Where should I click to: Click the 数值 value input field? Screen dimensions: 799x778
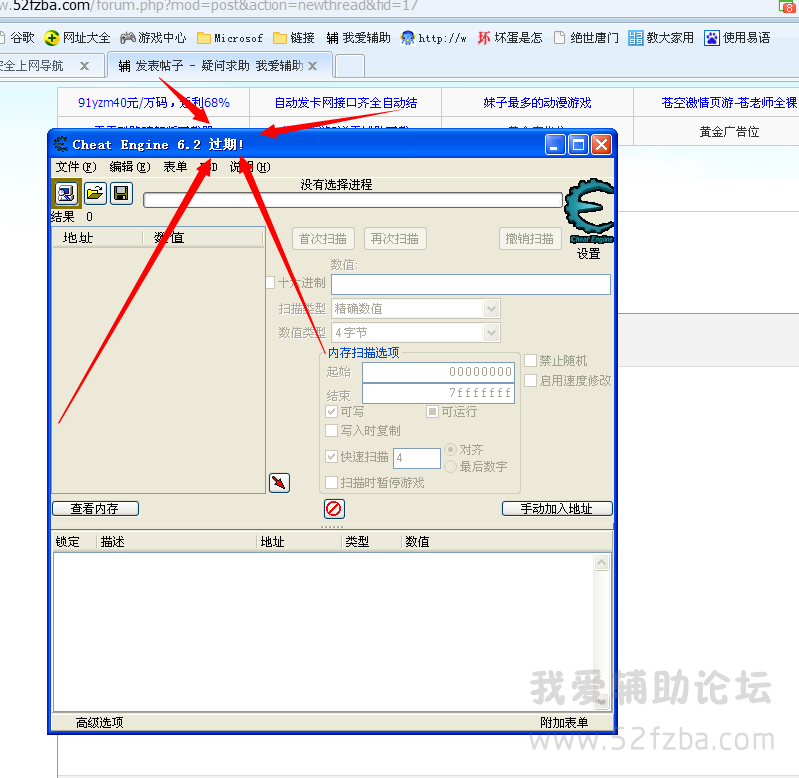(471, 284)
